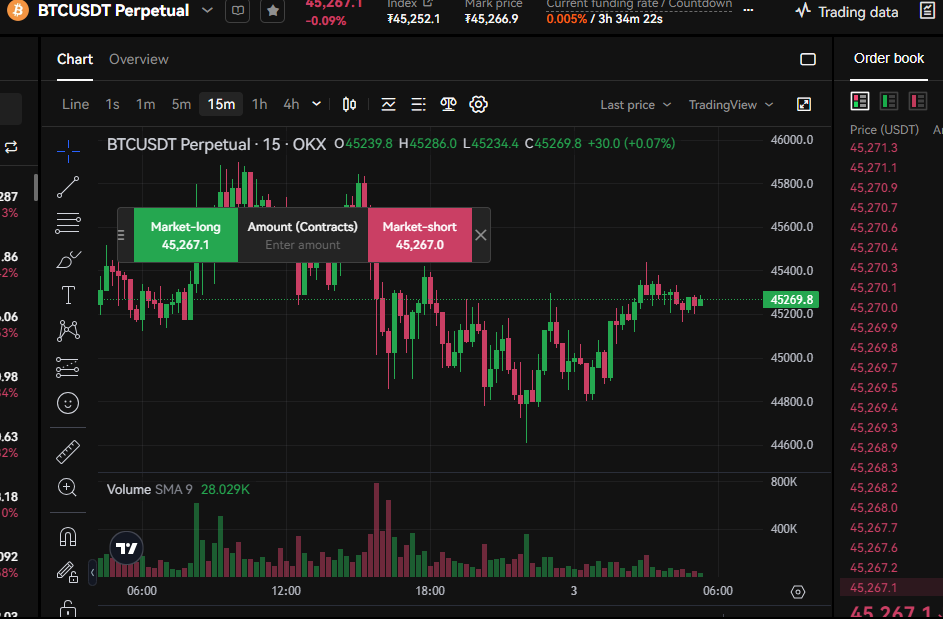Expand more timeframes chevron
943x619 pixels.
click(316, 104)
